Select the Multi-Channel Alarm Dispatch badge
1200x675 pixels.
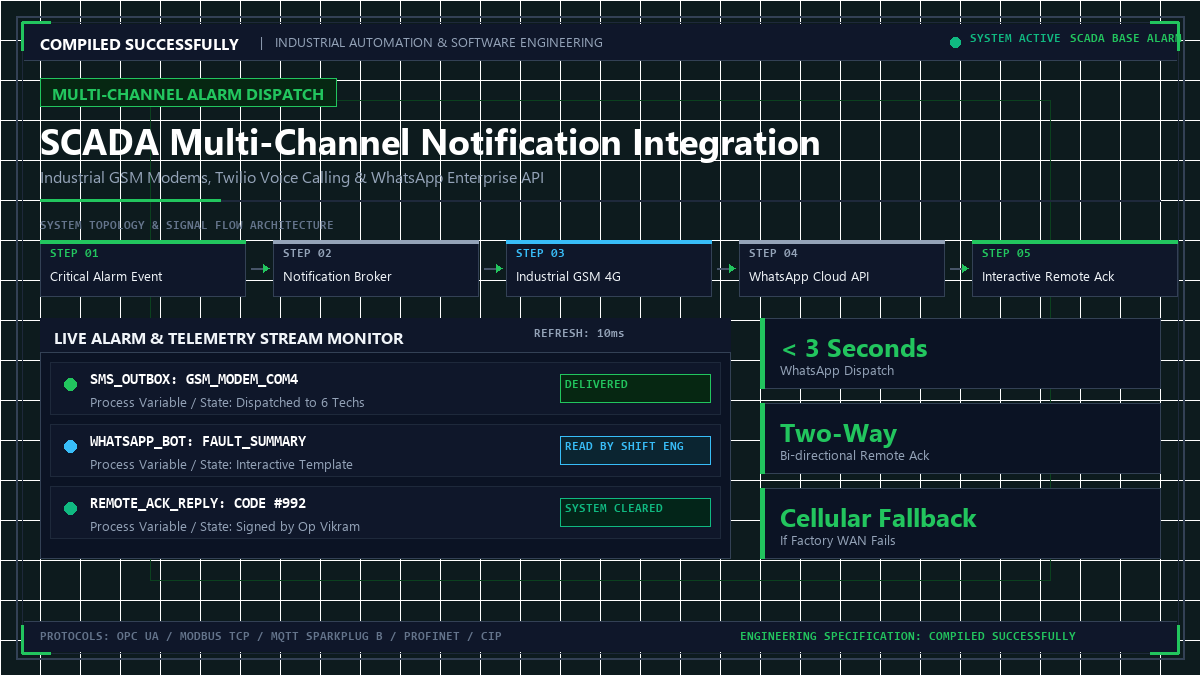[x=188, y=93]
